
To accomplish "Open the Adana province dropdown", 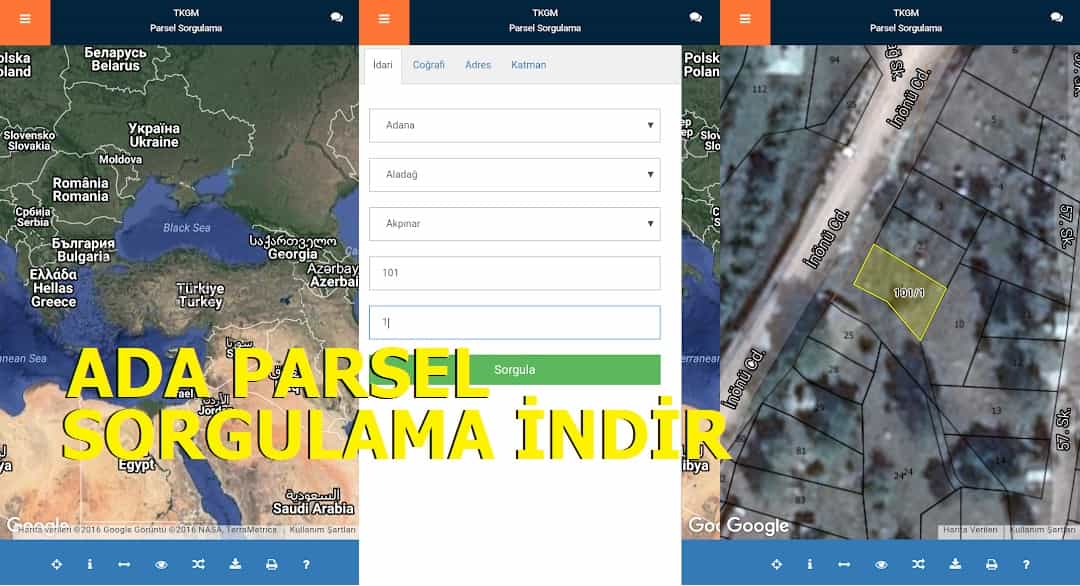I will click(514, 125).
